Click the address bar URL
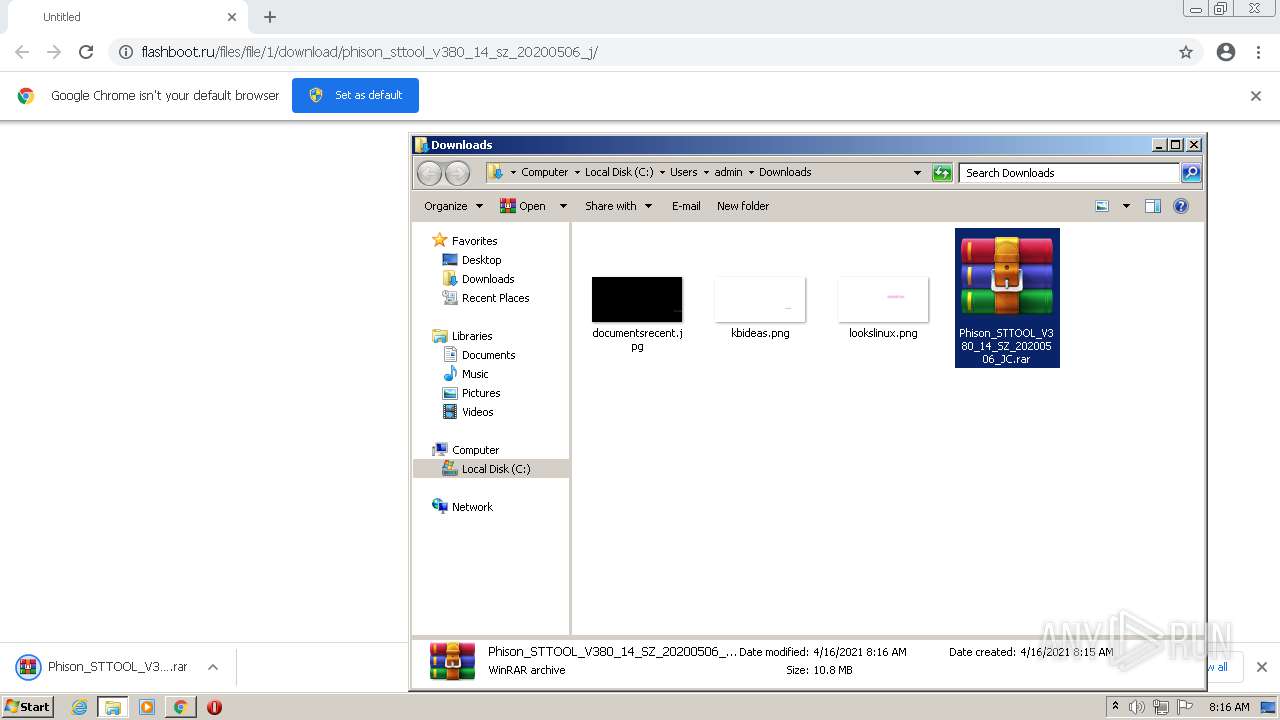The width and height of the screenshot is (1280, 720). (x=369, y=52)
